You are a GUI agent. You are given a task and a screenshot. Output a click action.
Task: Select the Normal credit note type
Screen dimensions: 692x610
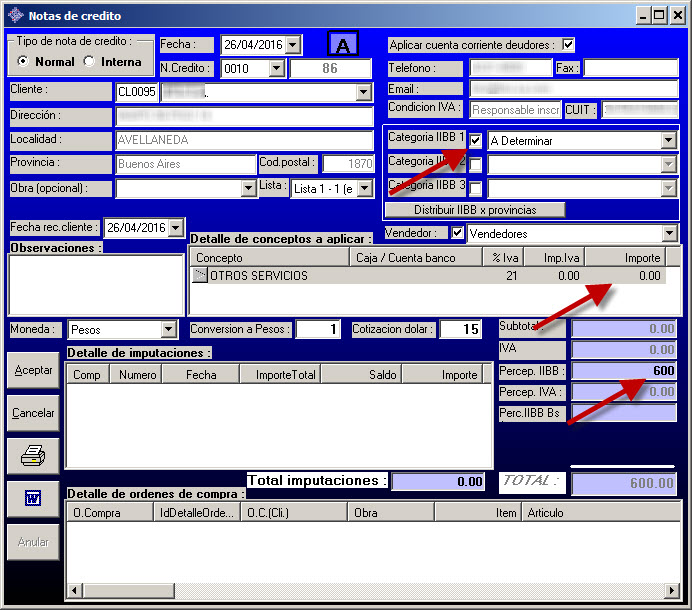tap(24, 62)
